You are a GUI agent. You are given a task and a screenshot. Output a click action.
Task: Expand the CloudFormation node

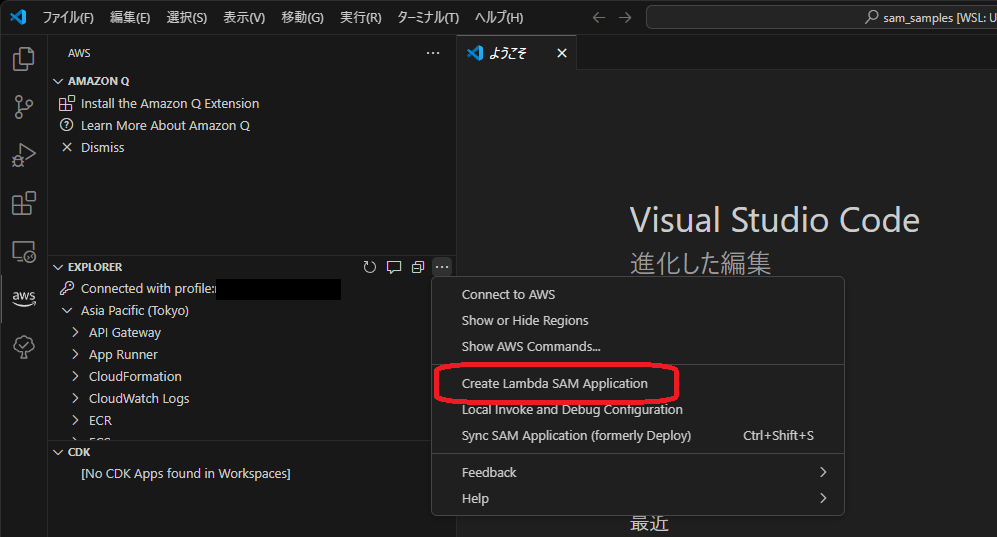pyautogui.click(x=75, y=376)
